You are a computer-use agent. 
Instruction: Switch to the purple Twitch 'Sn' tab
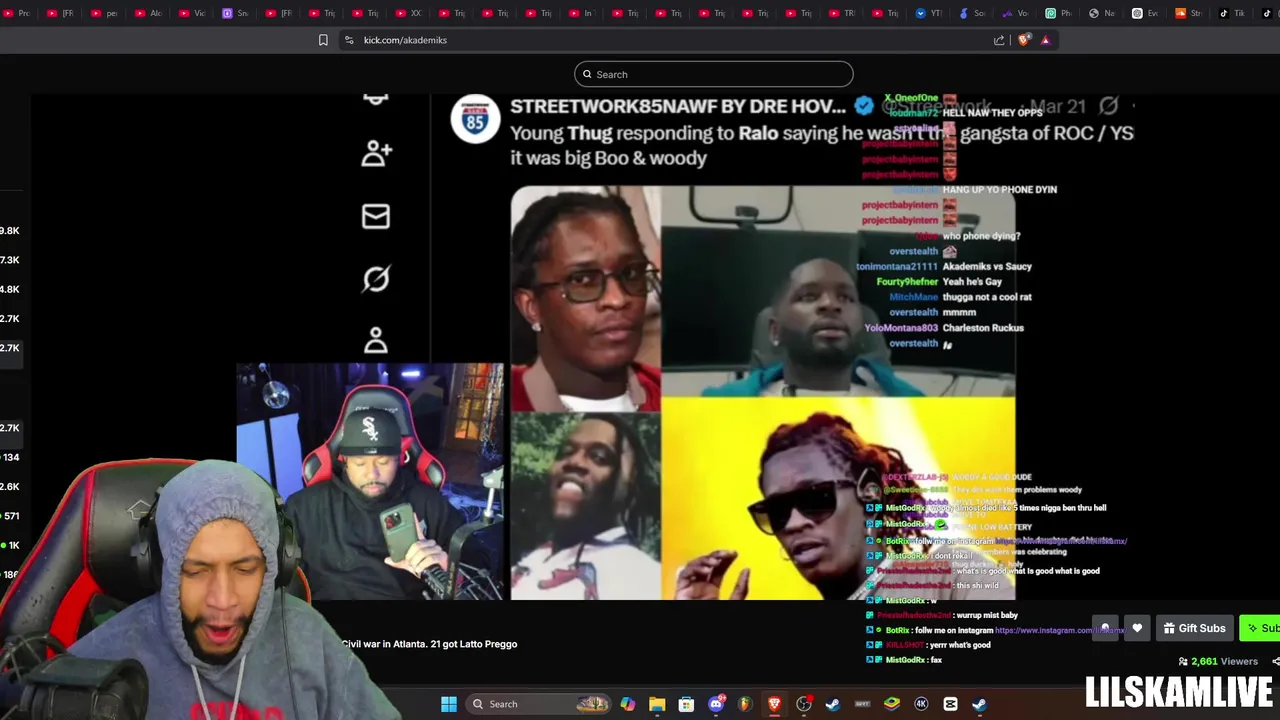(234, 13)
